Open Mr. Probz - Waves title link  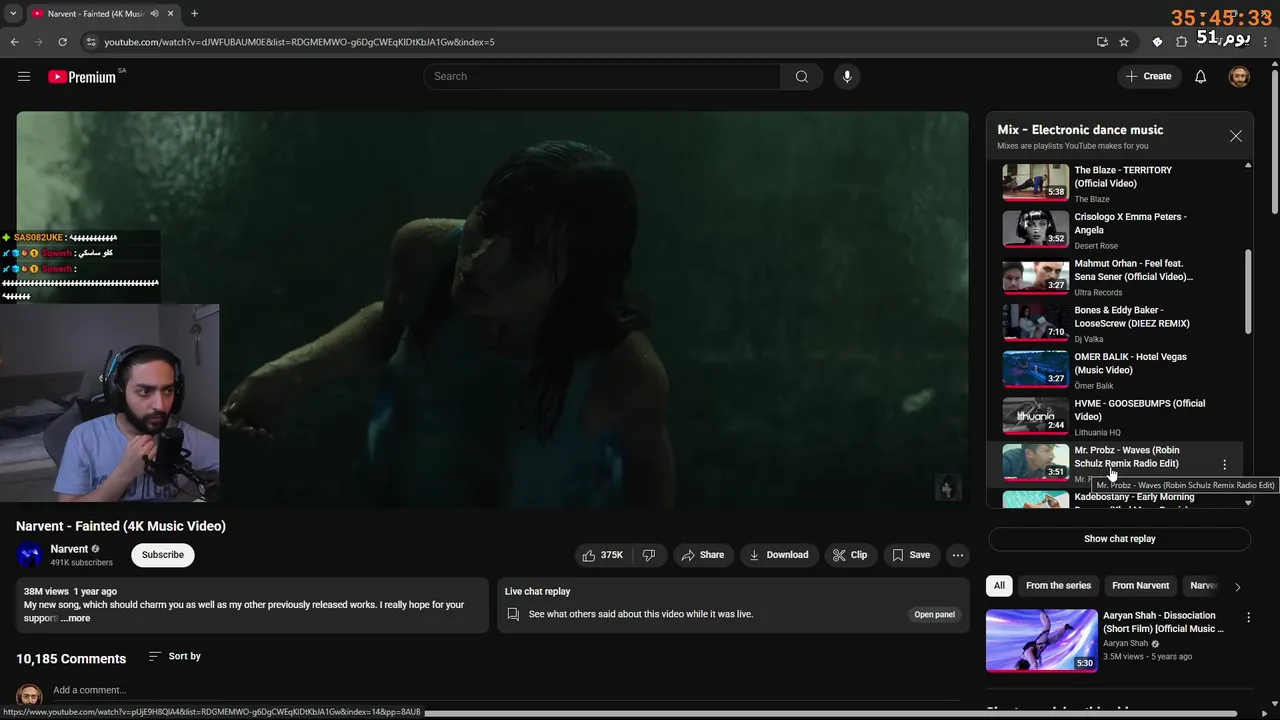pyautogui.click(x=1127, y=457)
